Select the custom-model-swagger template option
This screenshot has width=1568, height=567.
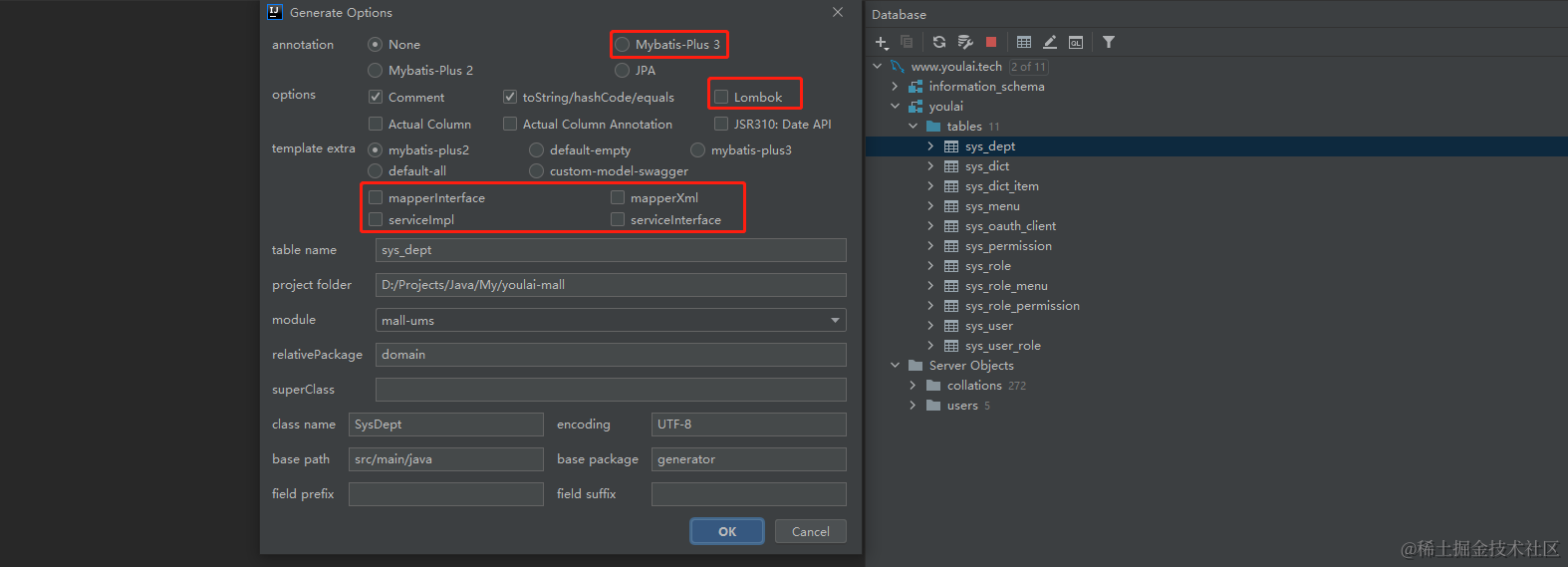(537, 171)
